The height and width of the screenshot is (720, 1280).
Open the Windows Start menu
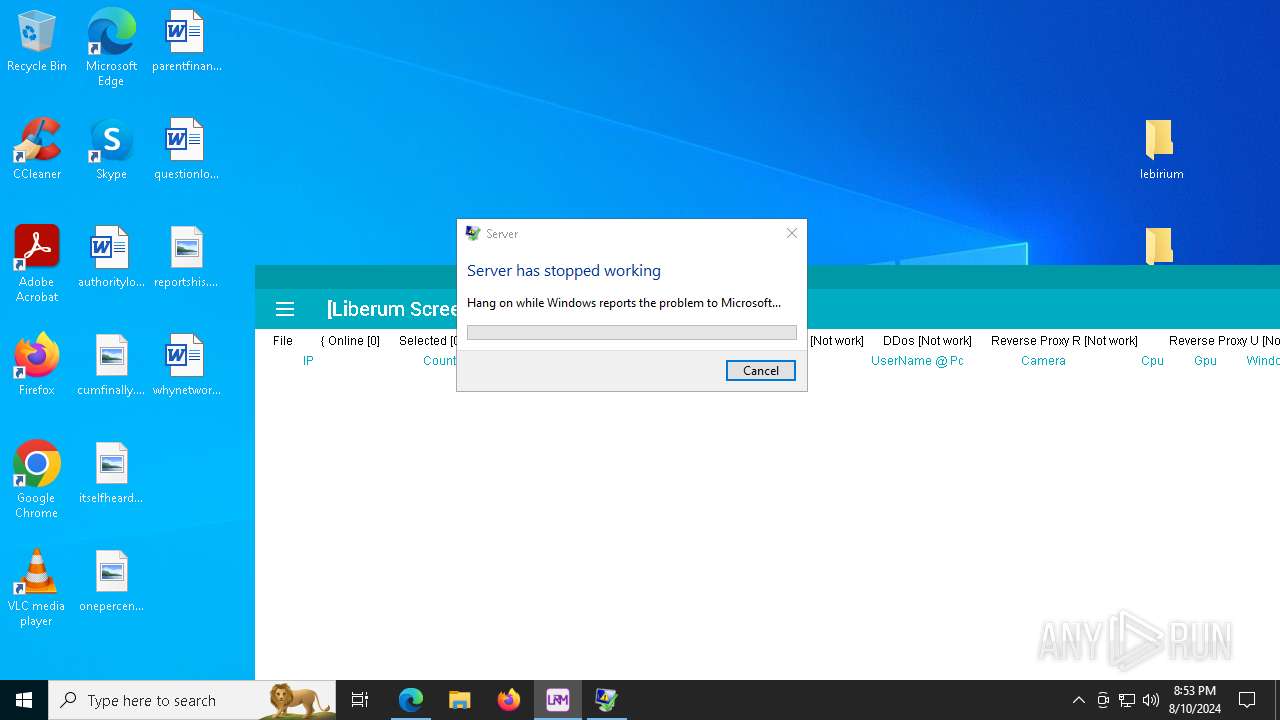(24, 700)
